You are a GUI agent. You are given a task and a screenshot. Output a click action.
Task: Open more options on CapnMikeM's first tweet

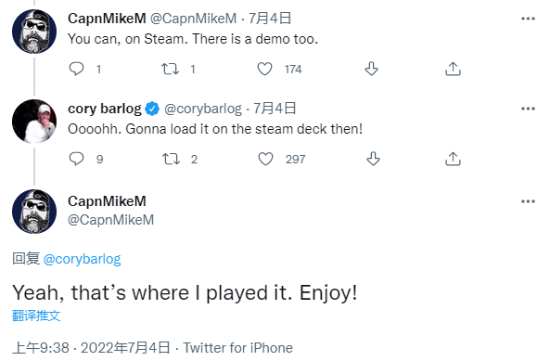(528, 19)
